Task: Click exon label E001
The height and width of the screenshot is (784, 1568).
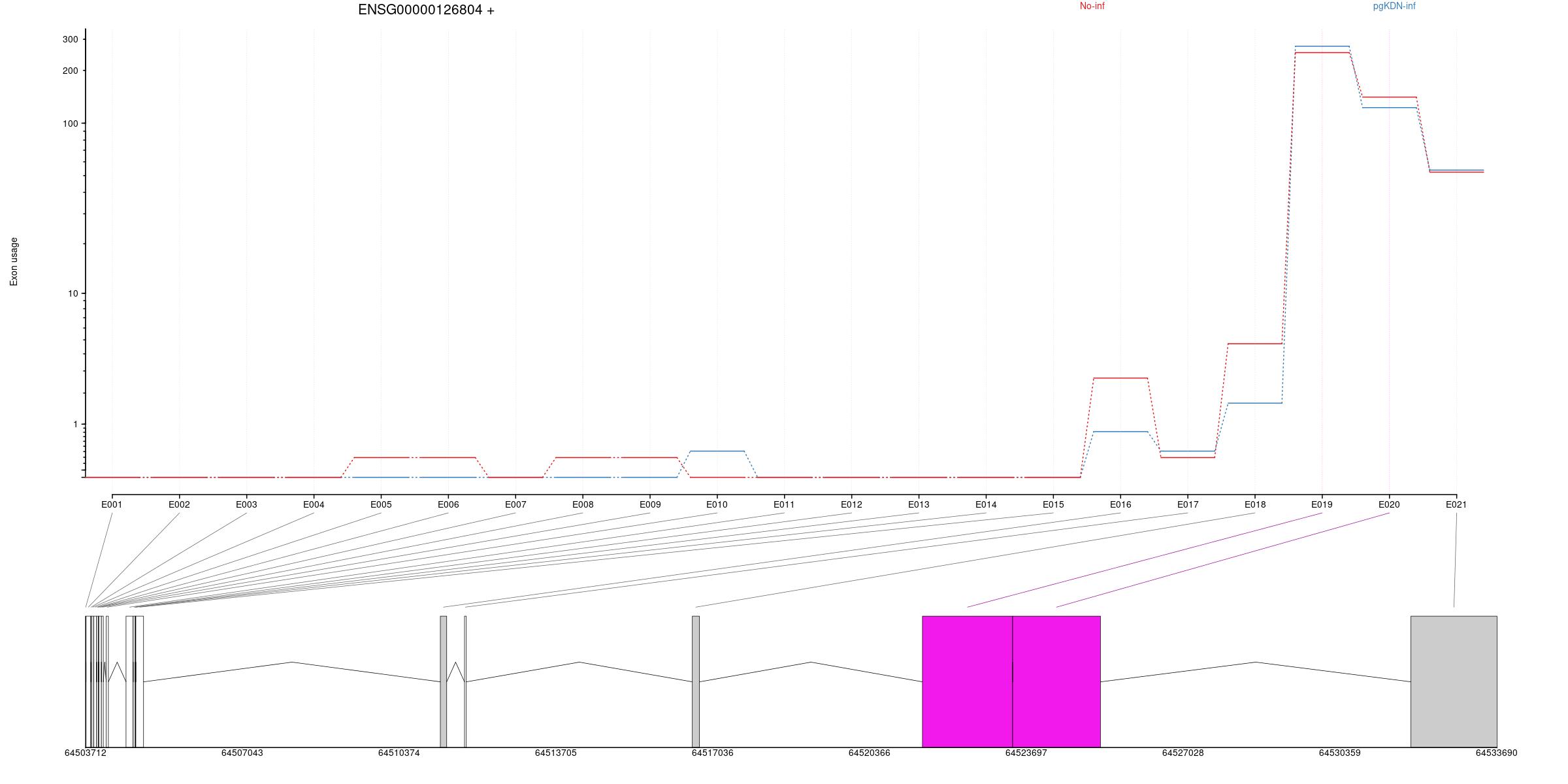Action: [x=112, y=504]
